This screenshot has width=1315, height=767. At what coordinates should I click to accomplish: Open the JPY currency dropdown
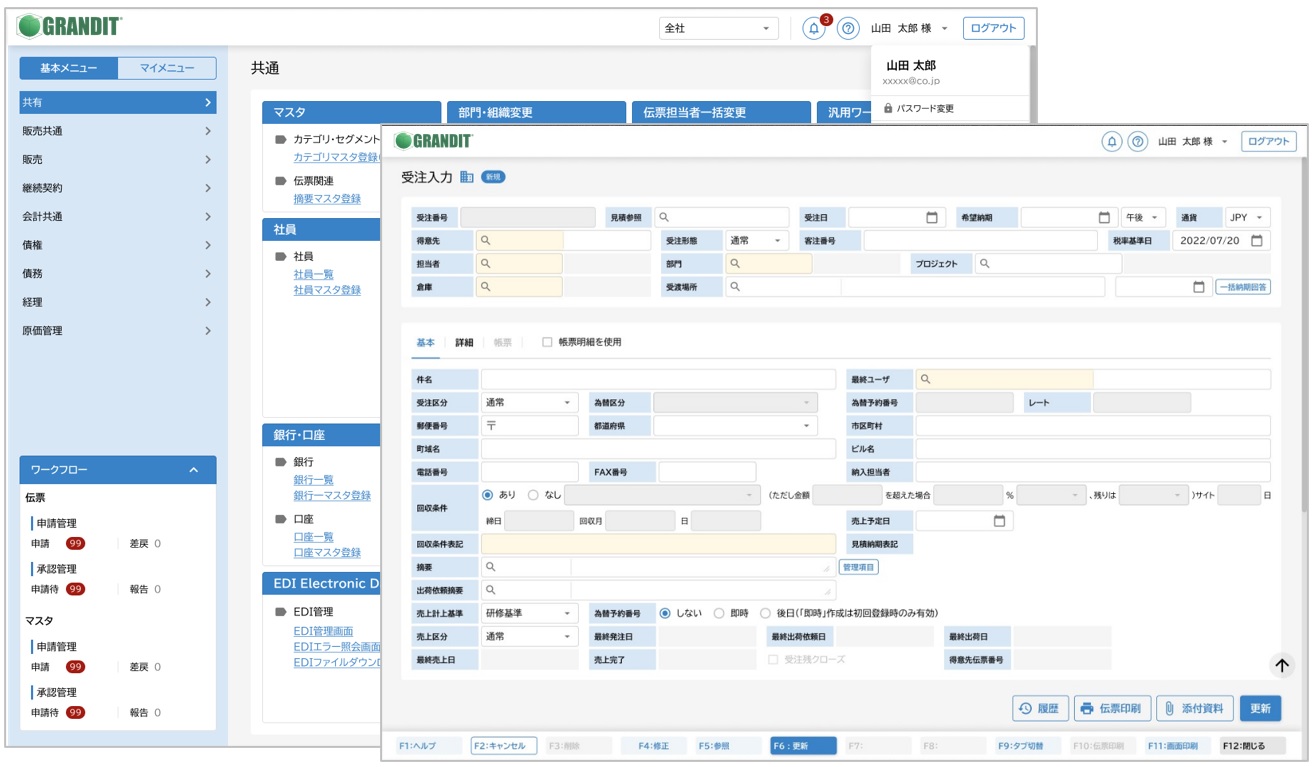(1247, 217)
